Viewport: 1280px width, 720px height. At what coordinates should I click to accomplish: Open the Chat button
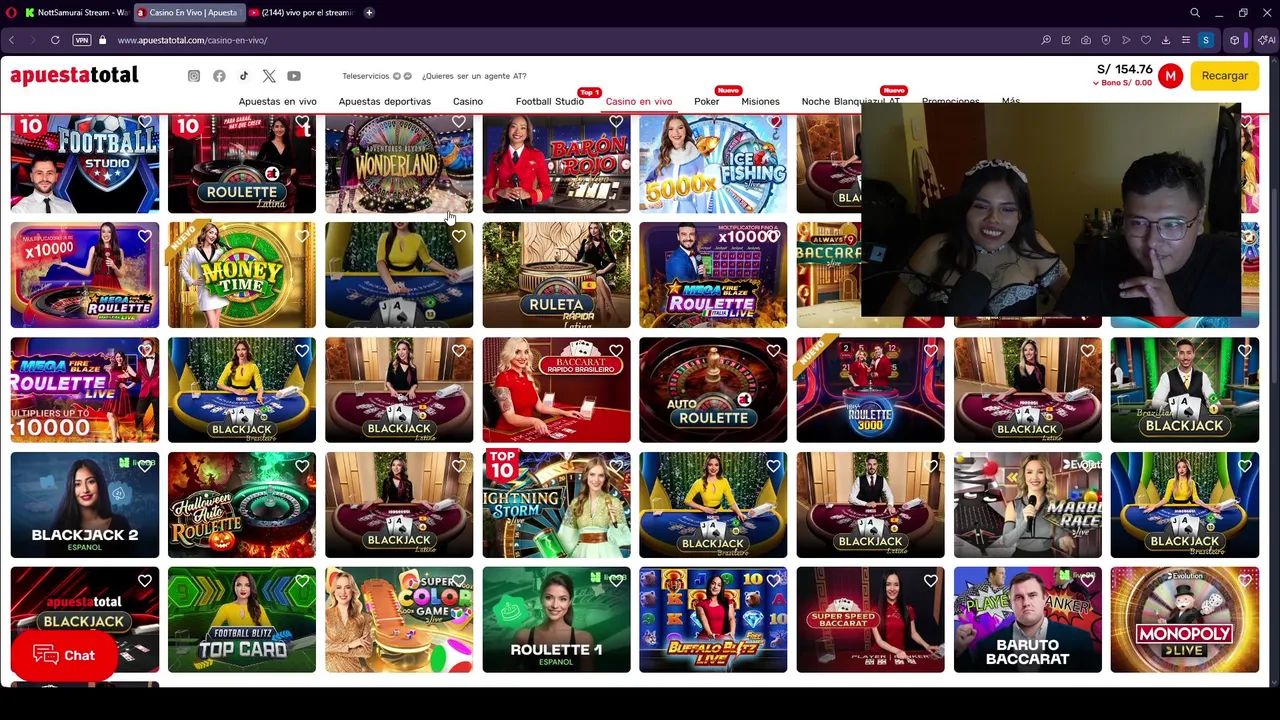[x=64, y=656]
